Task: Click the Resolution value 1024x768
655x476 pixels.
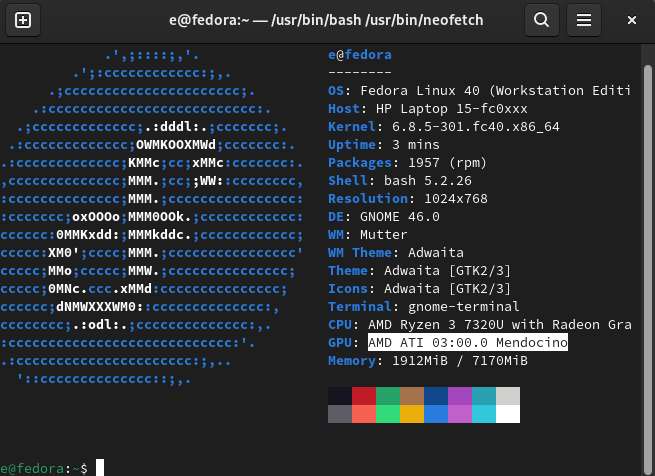Action: click(456, 199)
